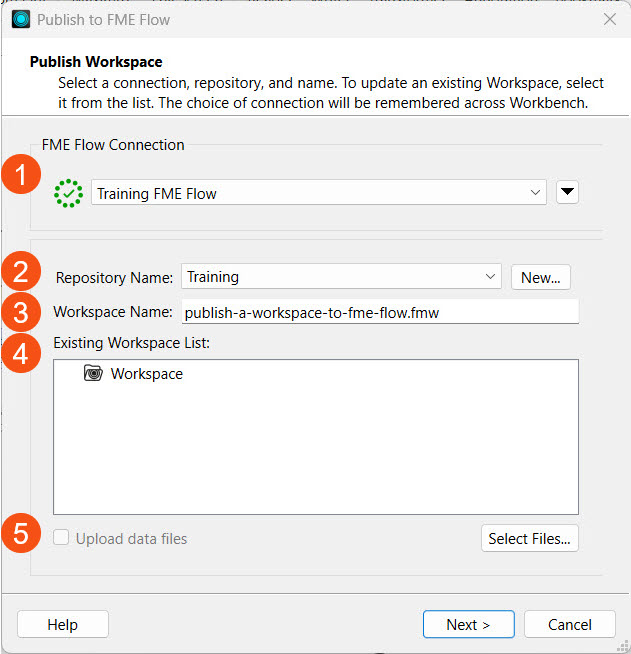The image size is (631, 654).
Task: Click the orange number 3 callout
Action: pos(21,311)
